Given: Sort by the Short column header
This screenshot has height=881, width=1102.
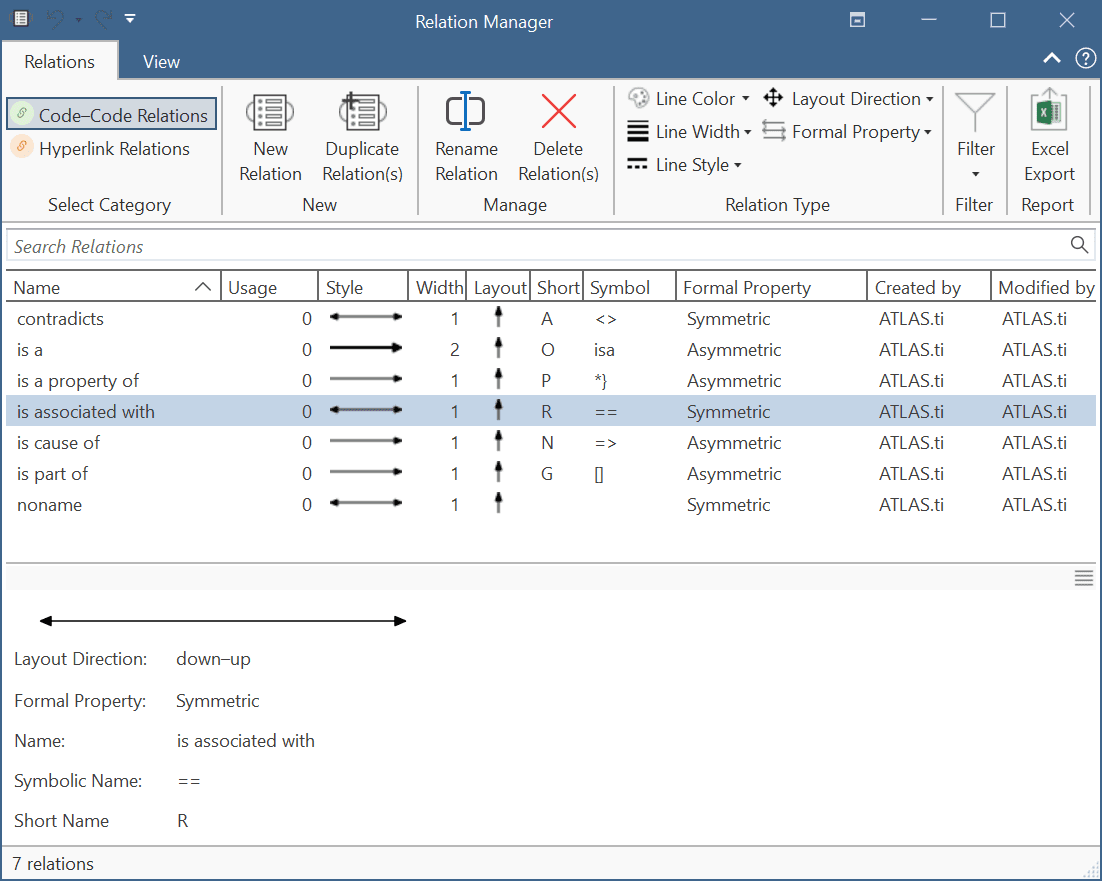Looking at the screenshot, I should pos(557,287).
